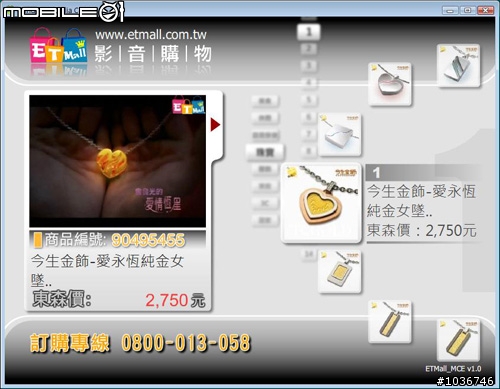The image size is (500, 389).
Task: Go to page 3 in the number list
Action: [x=309, y=66]
